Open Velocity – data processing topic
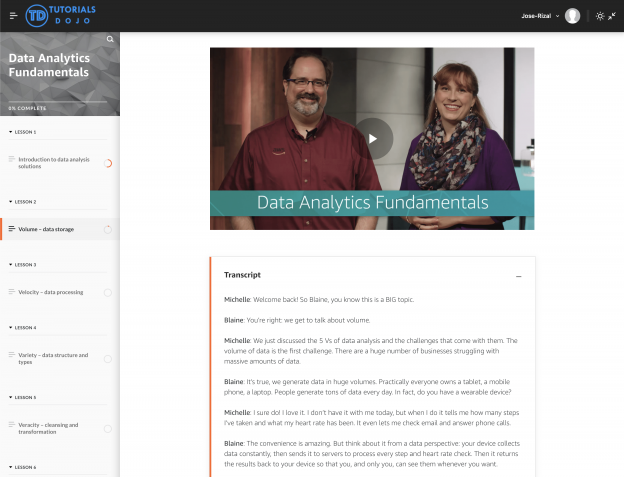 point(50,292)
